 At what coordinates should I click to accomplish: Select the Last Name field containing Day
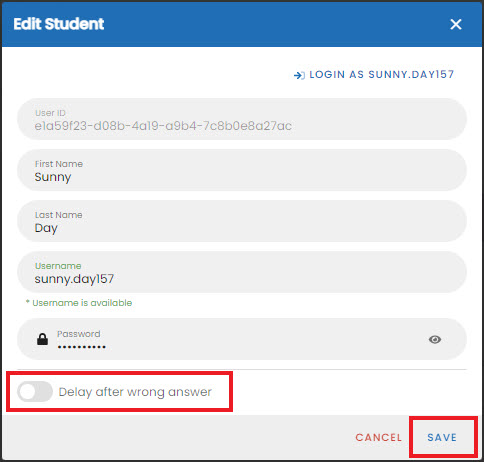click(x=242, y=221)
